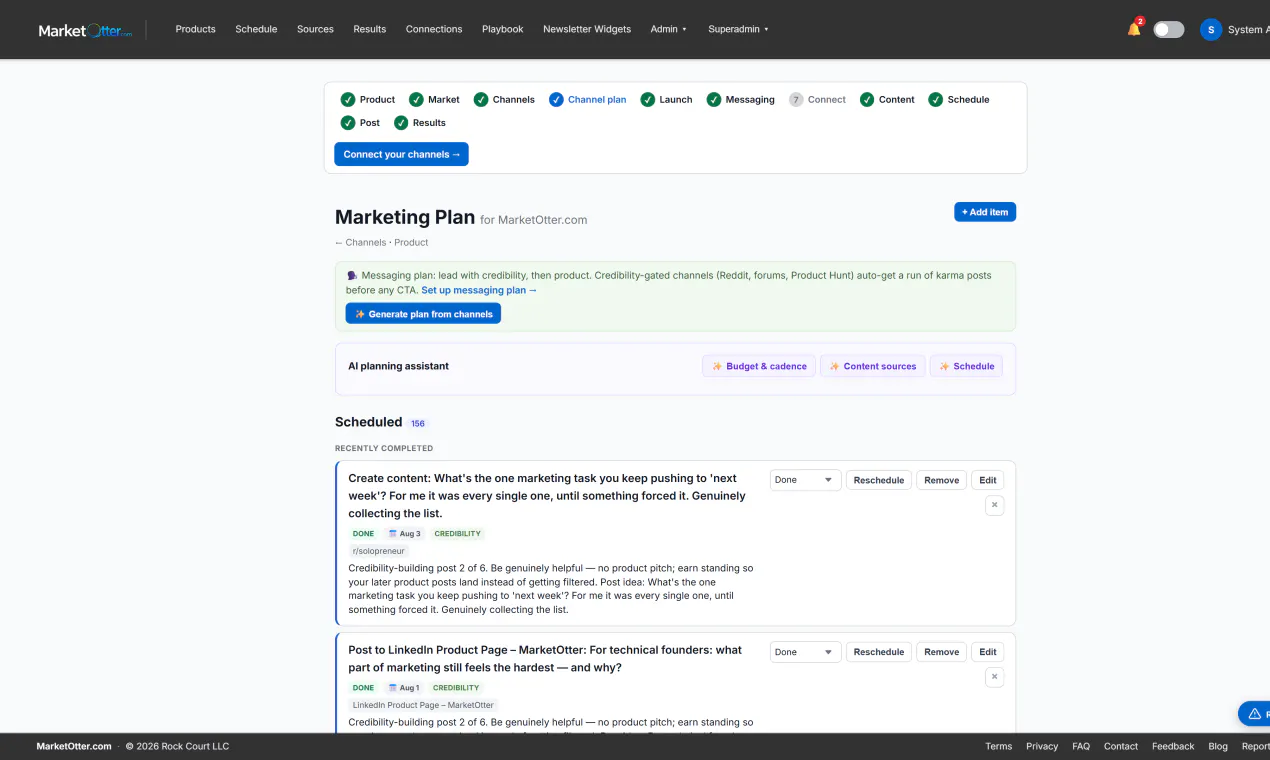Image resolution: width=1270 pixels, height=760 pixels.
Task: Click the 'RECENTLY COMPLETED' label
Action: (384, 448)
